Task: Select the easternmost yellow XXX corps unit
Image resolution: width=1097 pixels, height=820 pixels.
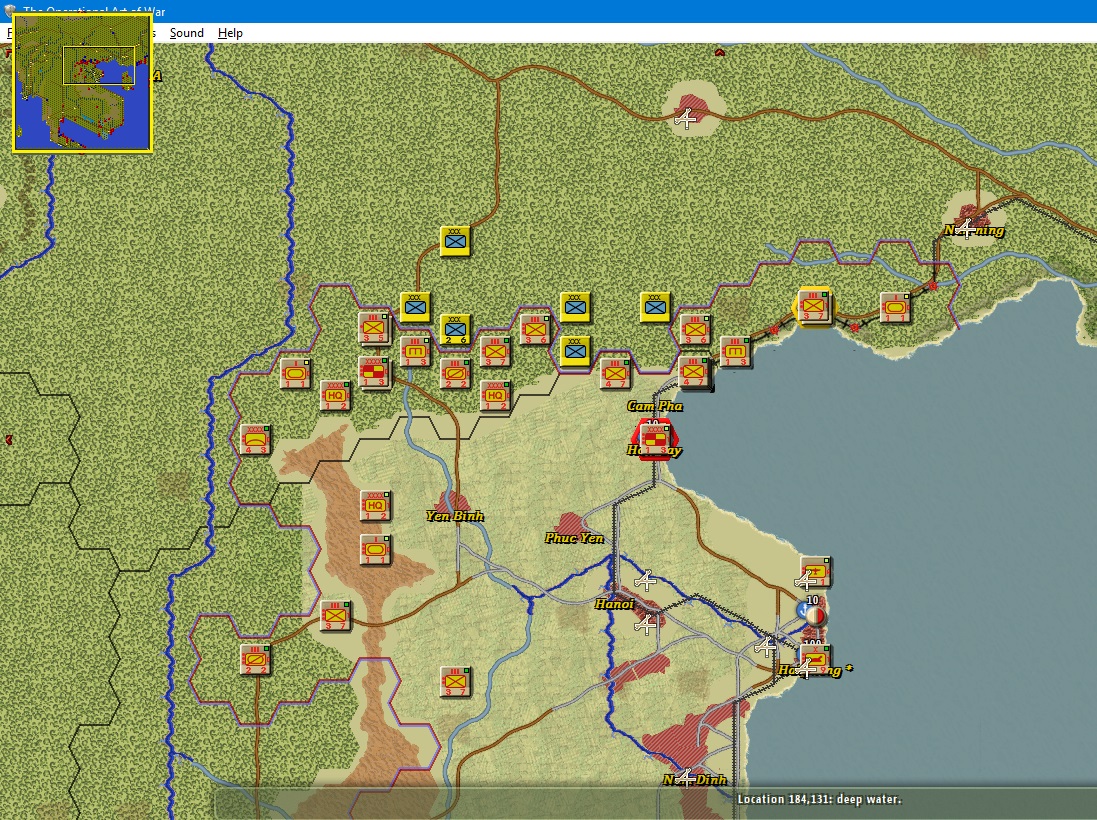Action: point(656,307)
